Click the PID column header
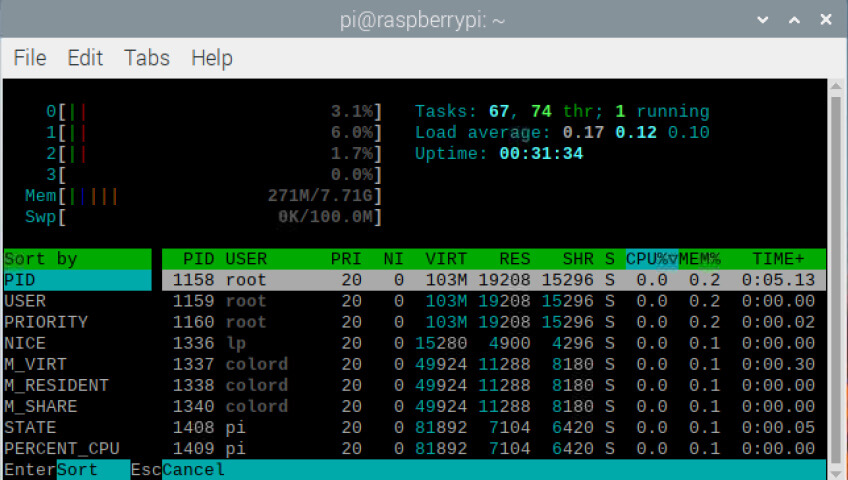This screenshot has height=480, width=848. pyautogui.click(x=198, y=259)
